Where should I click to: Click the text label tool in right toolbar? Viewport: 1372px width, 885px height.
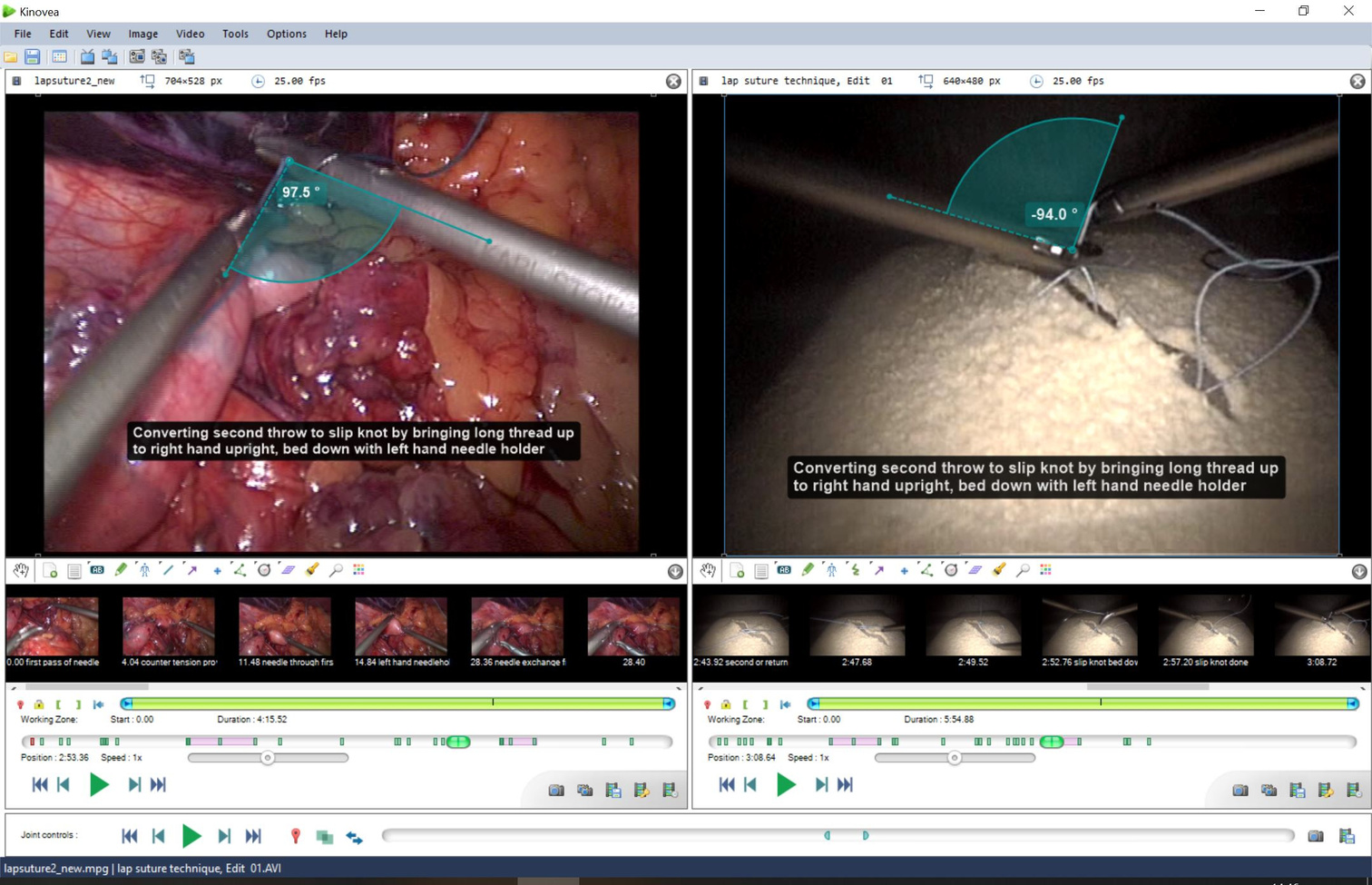(x=784, y=570)
